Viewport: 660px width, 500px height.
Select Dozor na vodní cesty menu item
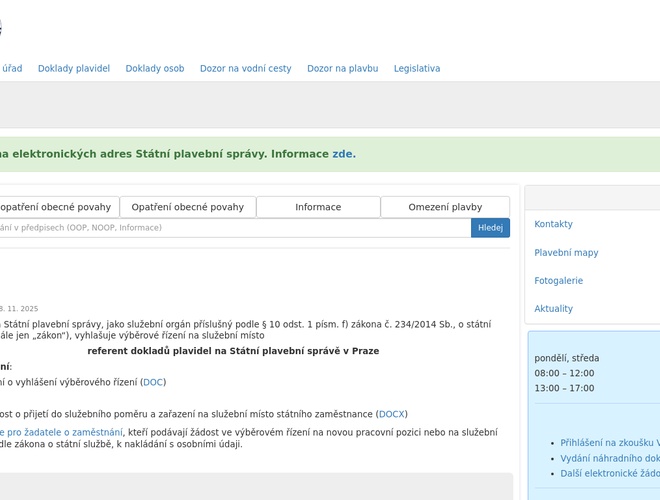pyautogui.click(x=245, y=69)
